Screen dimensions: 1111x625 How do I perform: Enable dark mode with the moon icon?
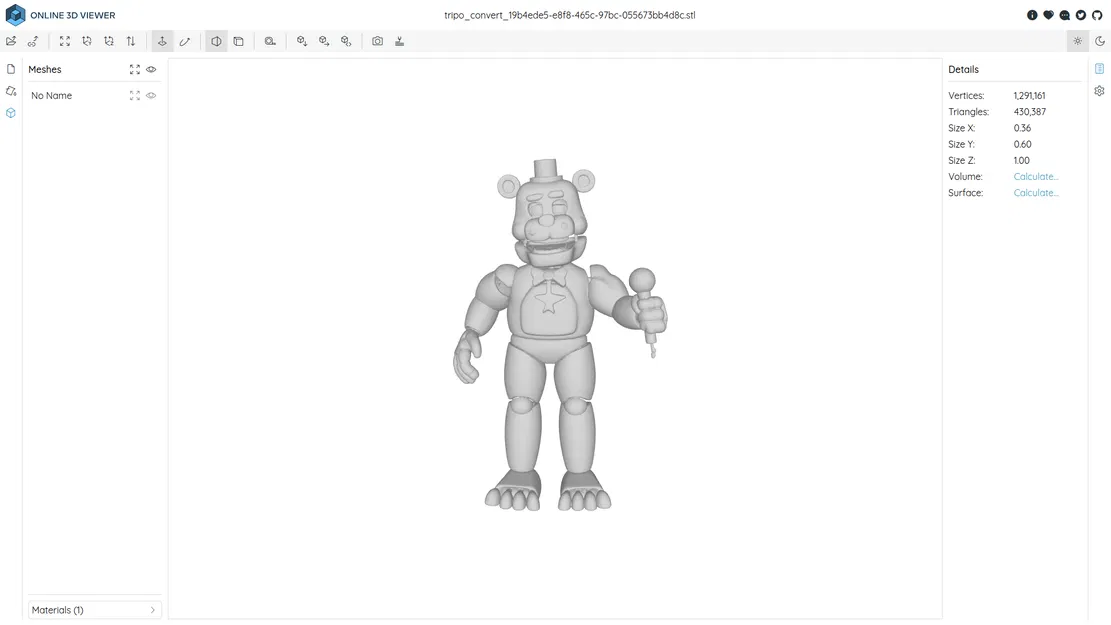(x=1099, y=41)
